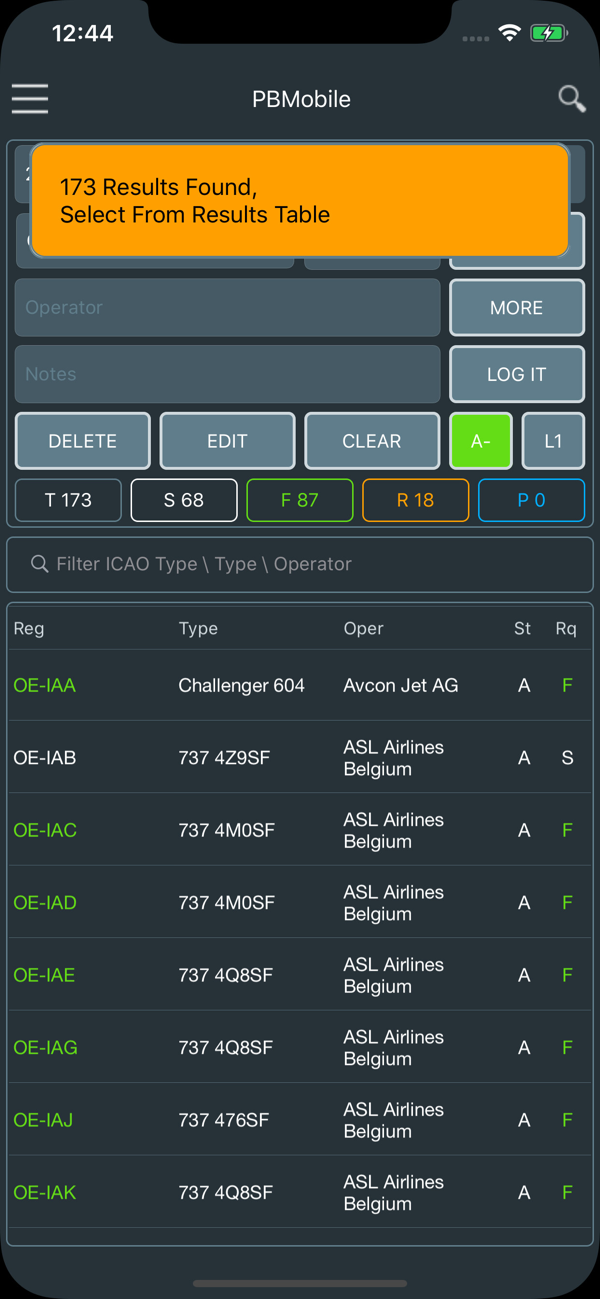Click the Filter ICAO Type search field
600x1299 pixels.
(x=300, y=564)
